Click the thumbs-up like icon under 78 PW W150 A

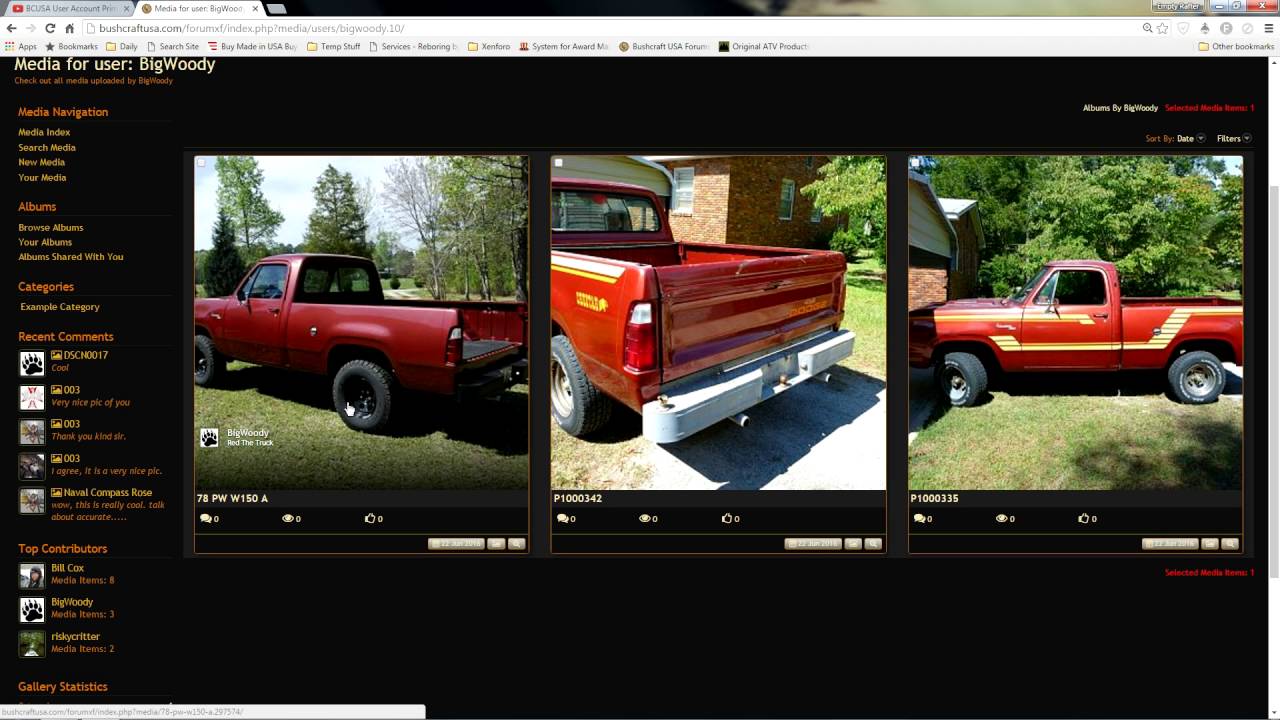click(370, 518)
